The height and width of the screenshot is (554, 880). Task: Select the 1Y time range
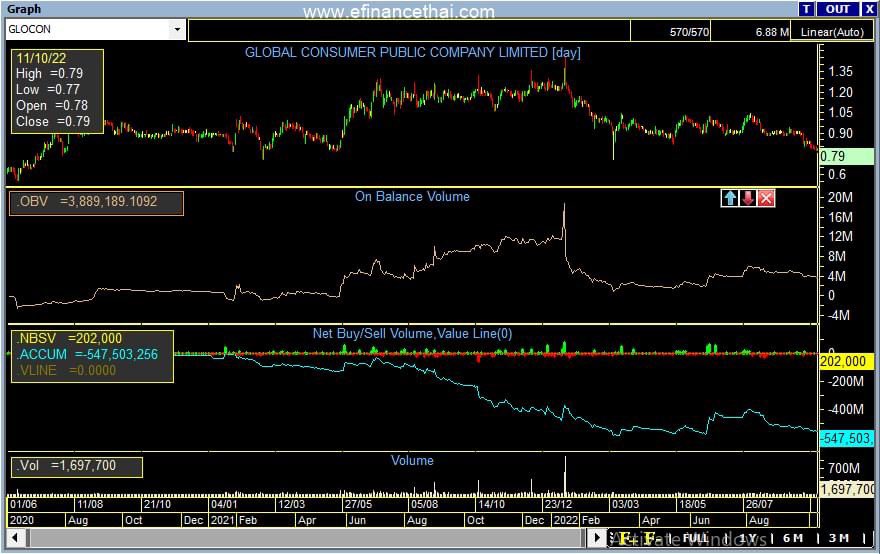[x=748, y=538]
